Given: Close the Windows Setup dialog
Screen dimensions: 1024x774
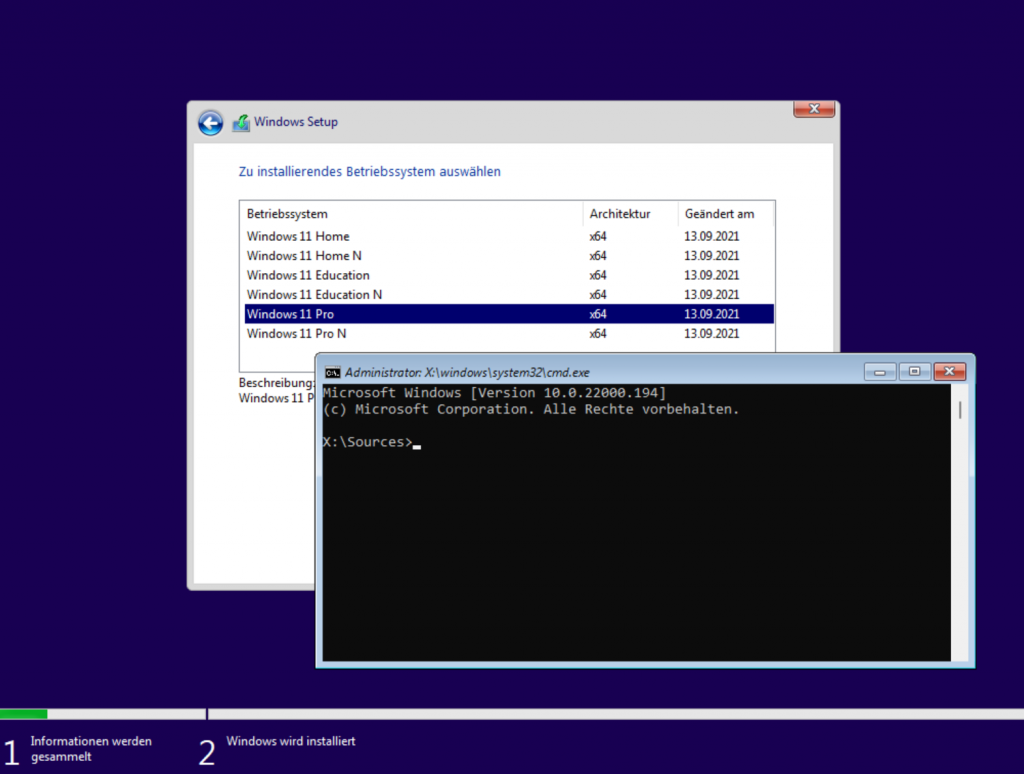Looking at the screenshot, I should (x=814, y=109).
